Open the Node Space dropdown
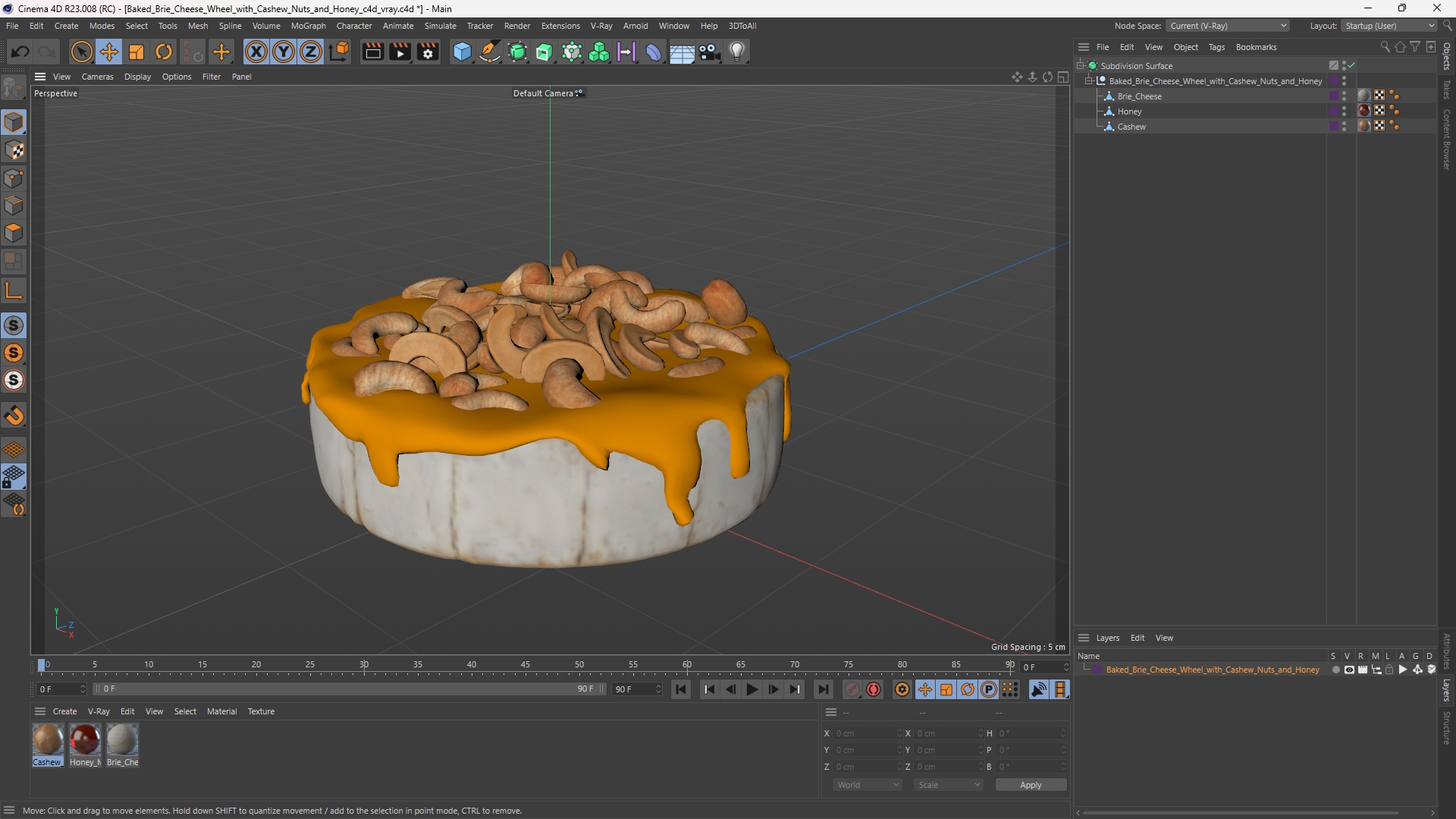Image resolution: width=1456 pixels, height=819 pixels. (x=1228, y=26)
